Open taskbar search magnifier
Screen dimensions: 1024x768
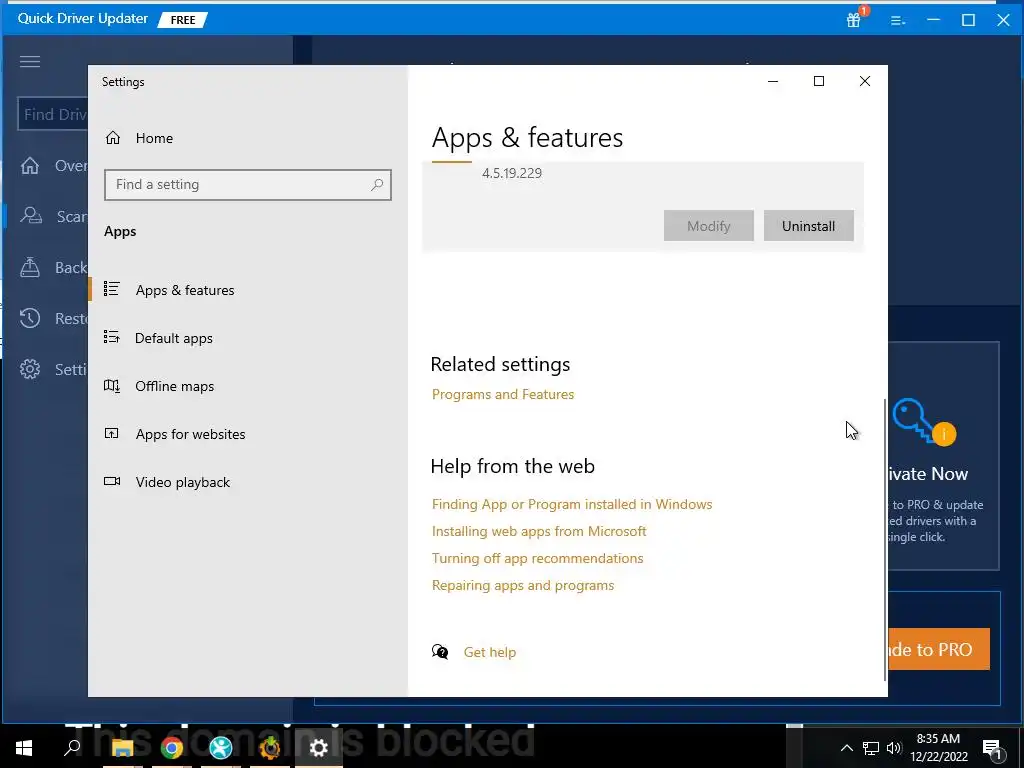(72, 747)
